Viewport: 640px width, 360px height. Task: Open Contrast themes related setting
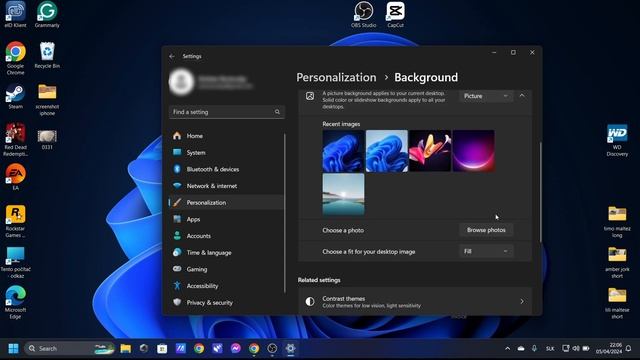(415, 302)
